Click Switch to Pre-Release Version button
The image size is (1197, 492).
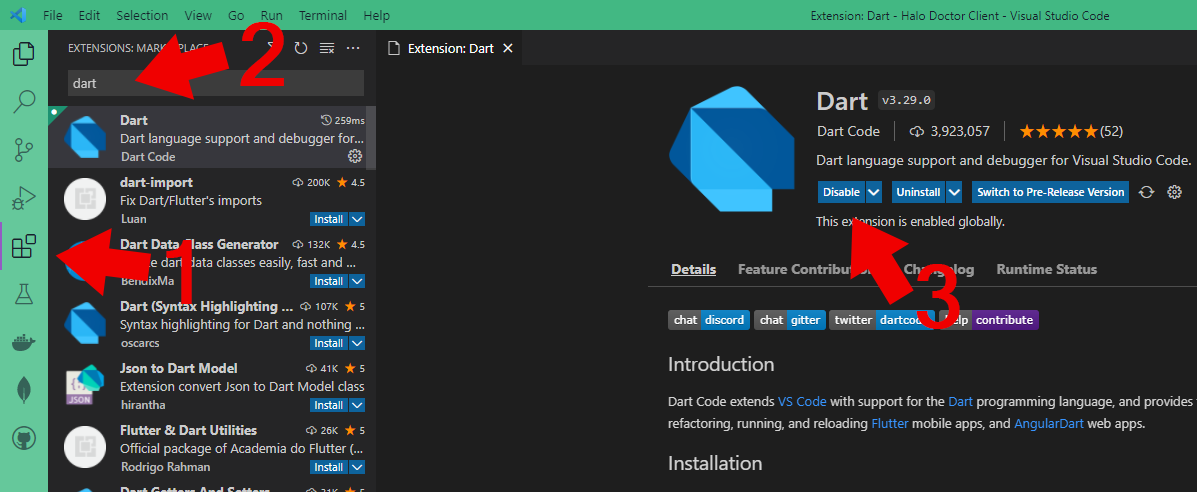coord(1050,192)
